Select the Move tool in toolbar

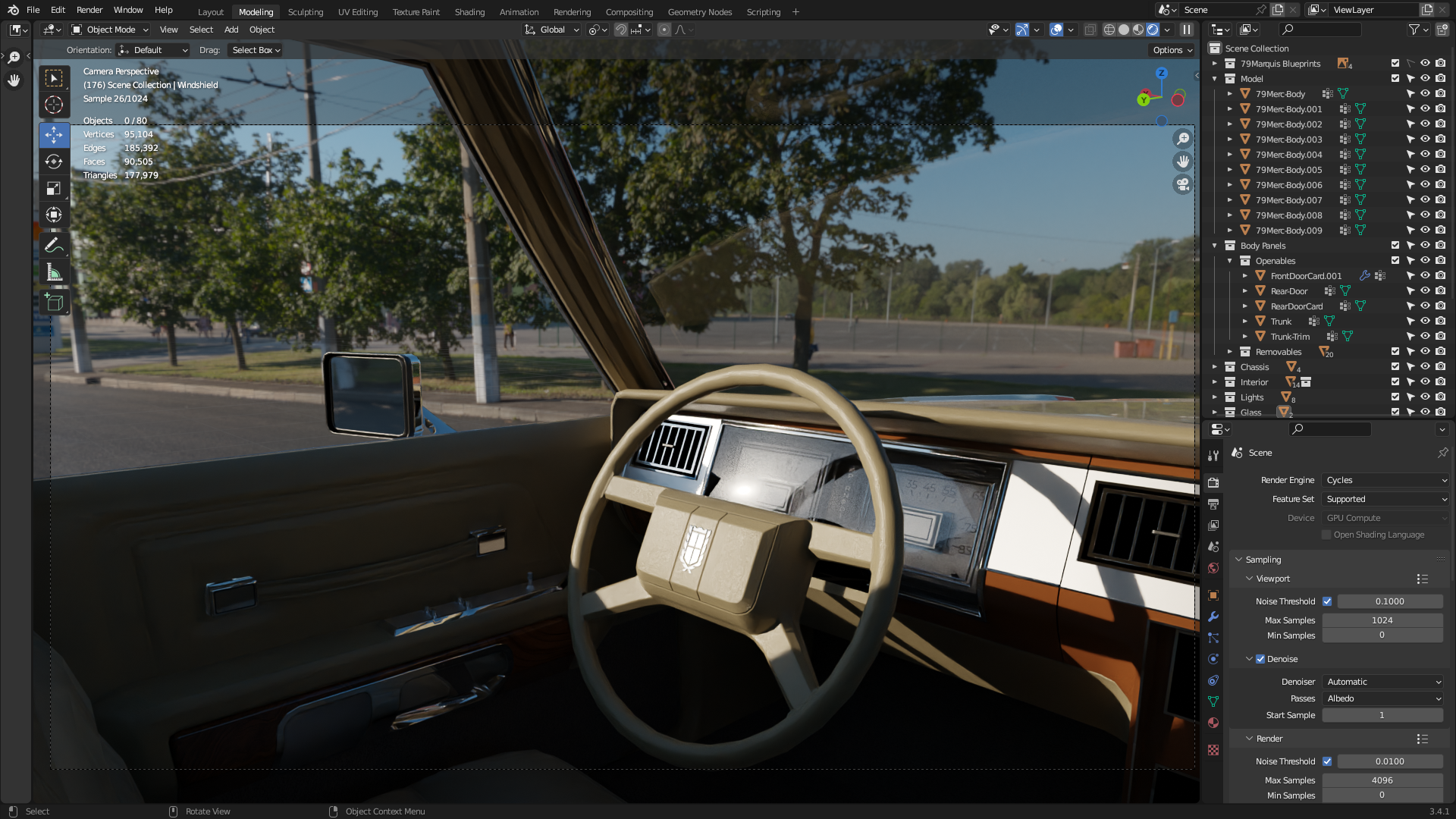(54, 136)
